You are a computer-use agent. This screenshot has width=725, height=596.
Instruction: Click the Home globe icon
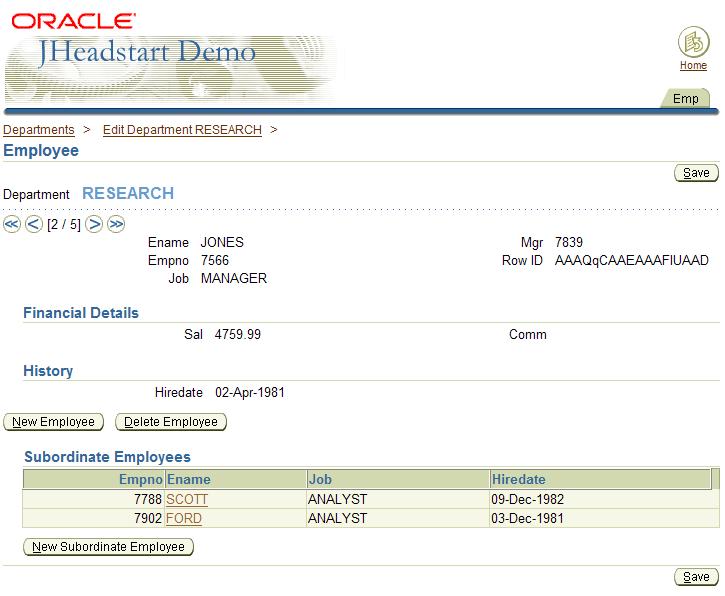coord(693,43)
